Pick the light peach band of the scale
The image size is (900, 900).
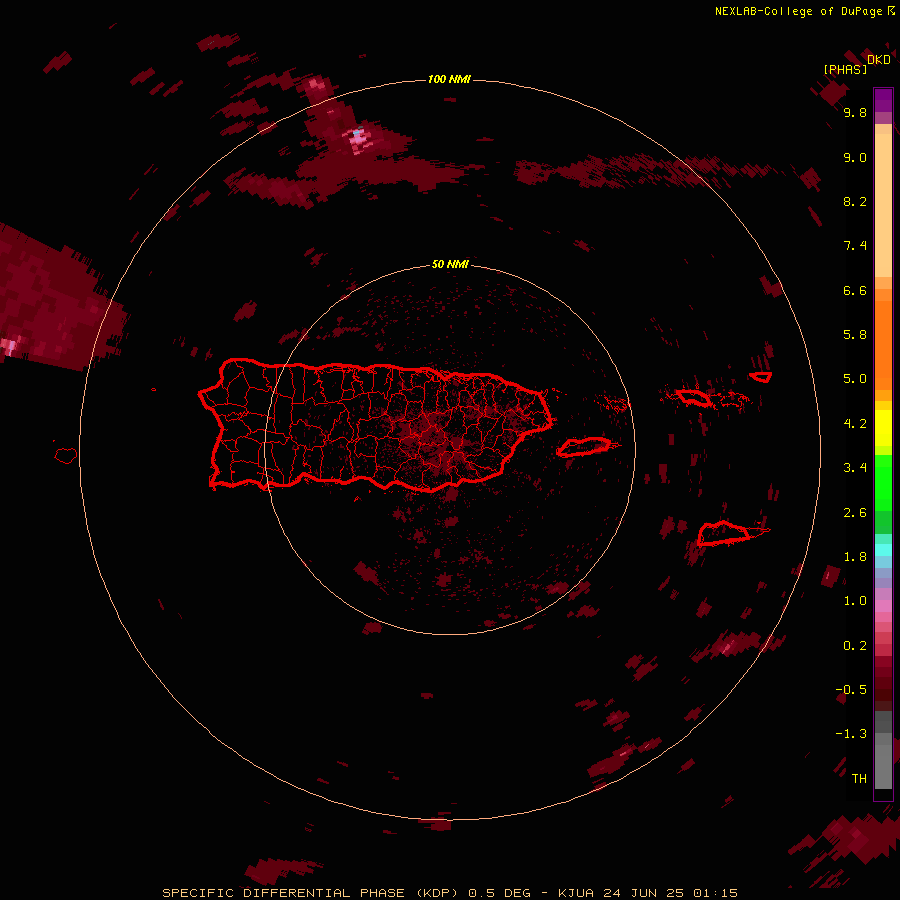883,205
